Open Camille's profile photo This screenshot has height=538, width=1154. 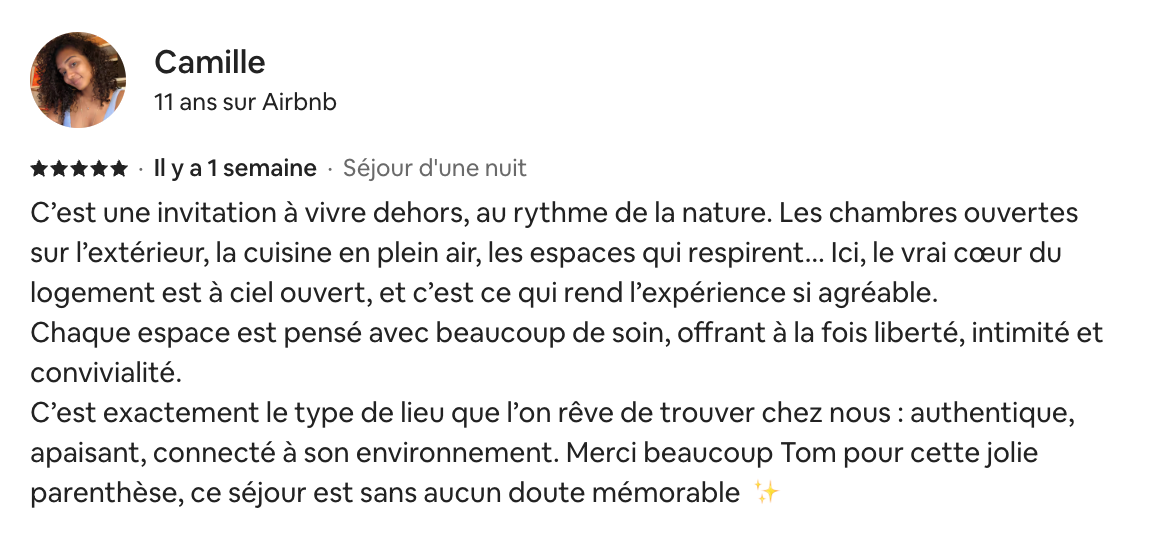[78, 80]
